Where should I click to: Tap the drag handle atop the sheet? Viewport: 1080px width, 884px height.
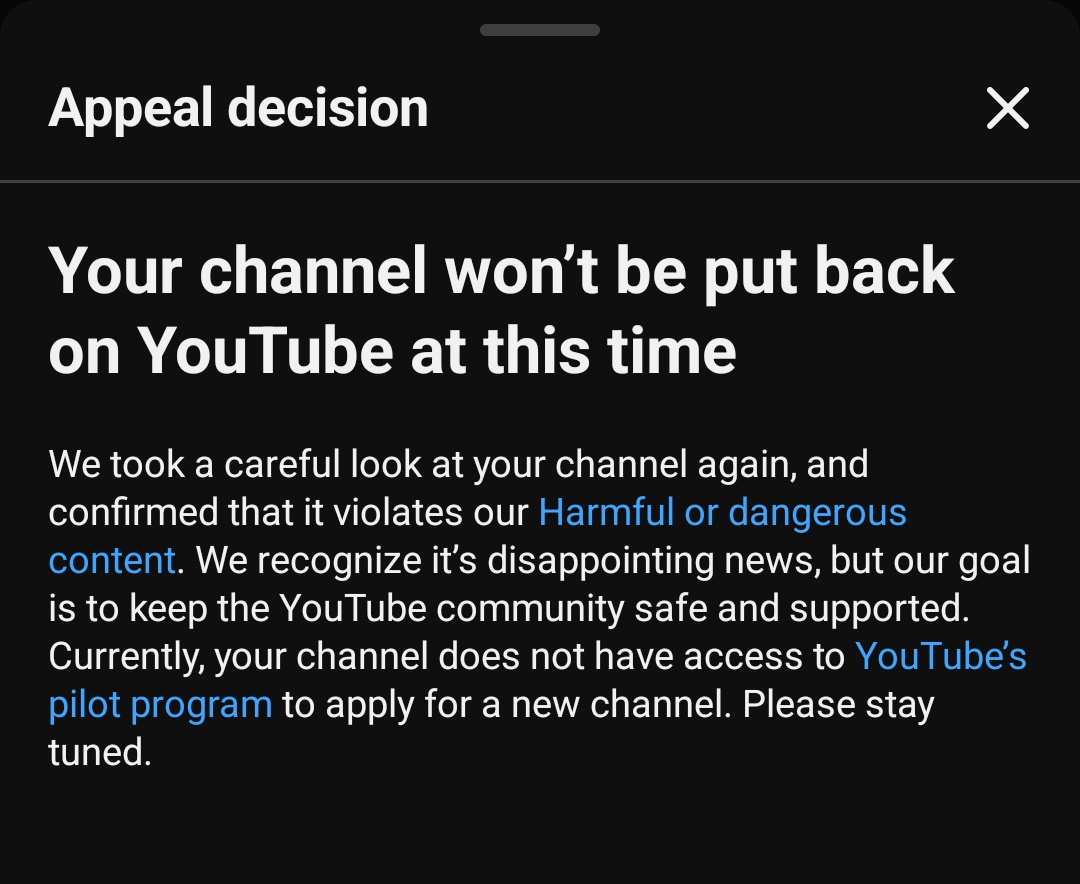pos(539,30)
